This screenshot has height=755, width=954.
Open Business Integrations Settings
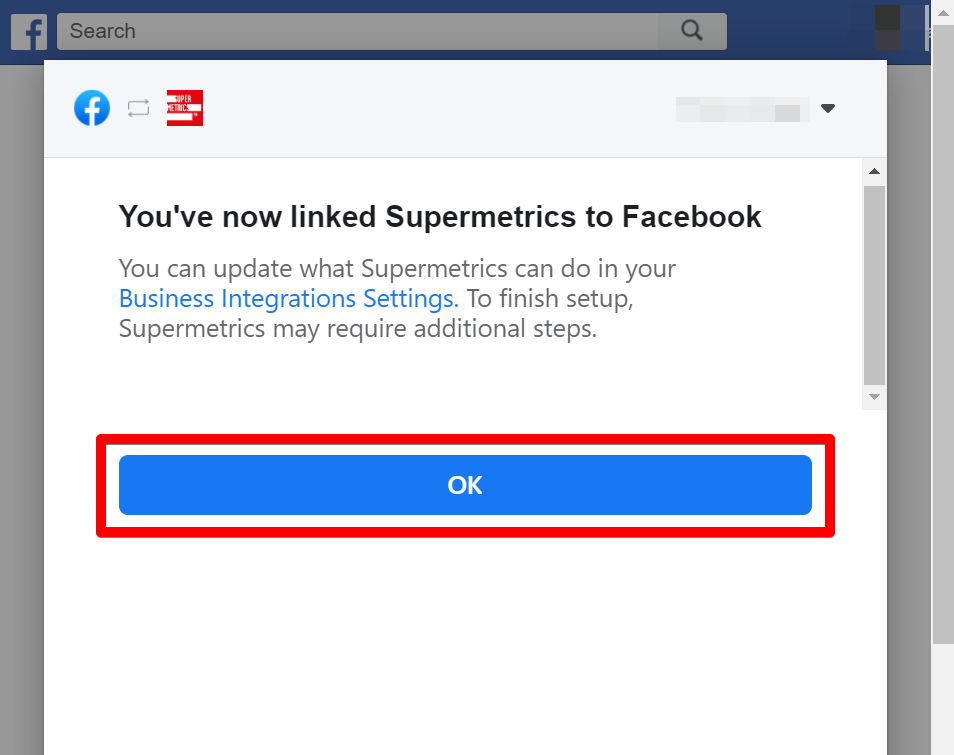coord(287,298)
